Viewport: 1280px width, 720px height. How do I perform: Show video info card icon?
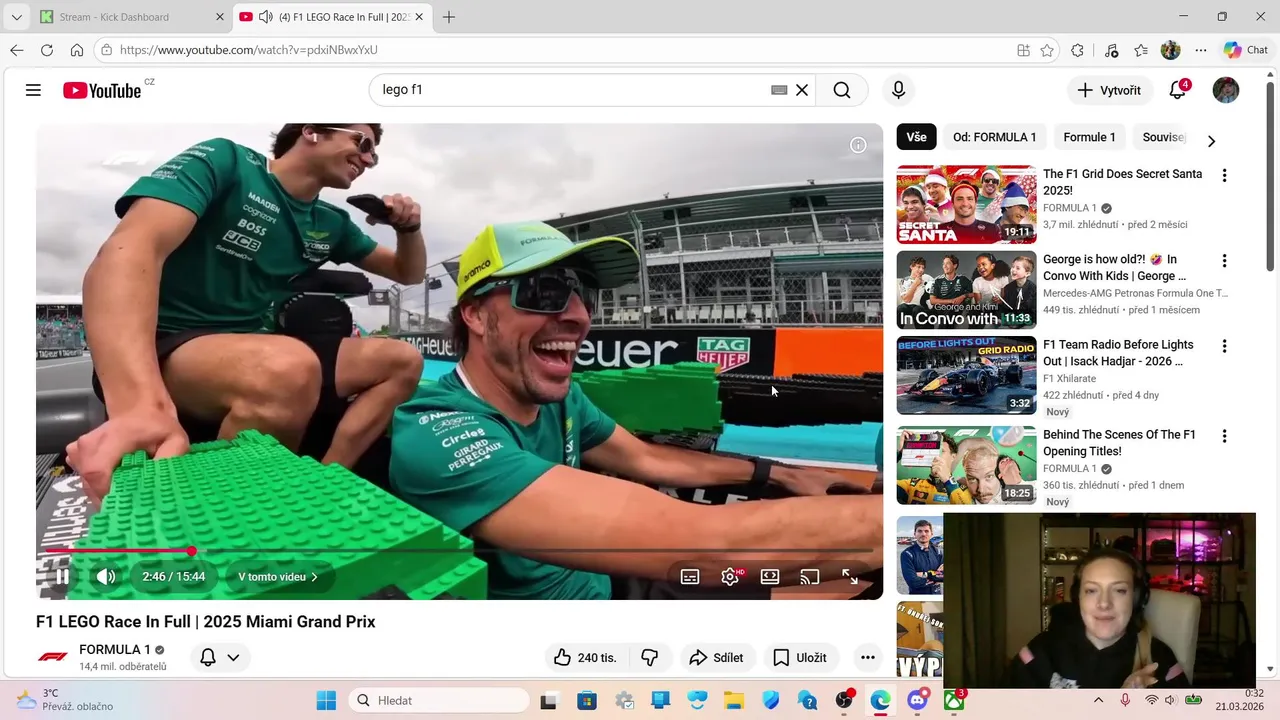click(x=858, y=145)
